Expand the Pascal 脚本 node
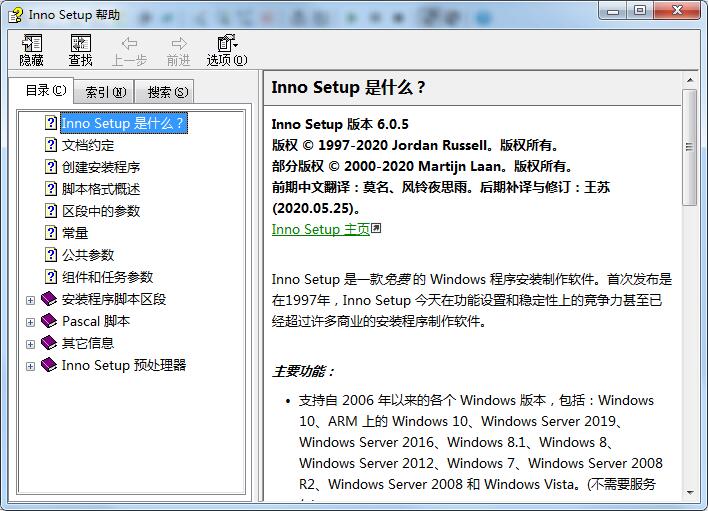Viewport: 708px width, 511px height. click(30, 322)
